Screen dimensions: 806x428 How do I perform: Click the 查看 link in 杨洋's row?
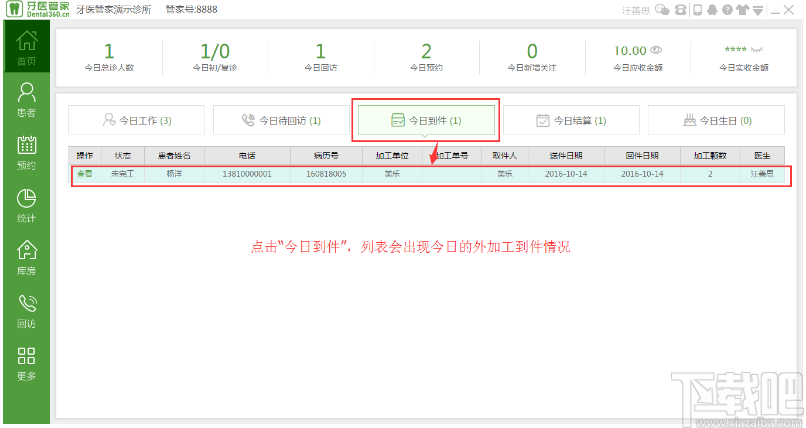pos(84,174)
